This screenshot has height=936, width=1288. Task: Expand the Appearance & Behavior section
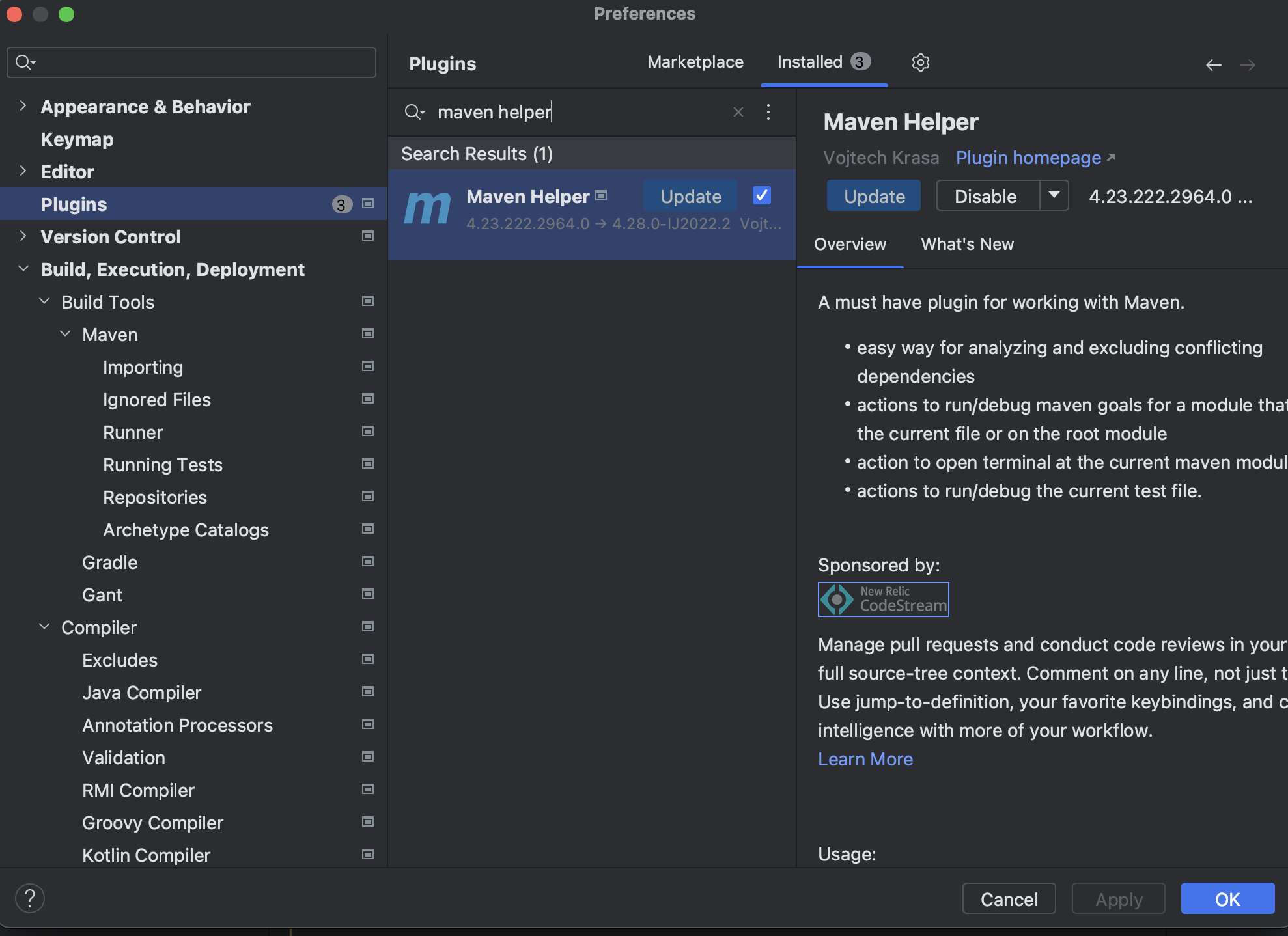point(23,106)
